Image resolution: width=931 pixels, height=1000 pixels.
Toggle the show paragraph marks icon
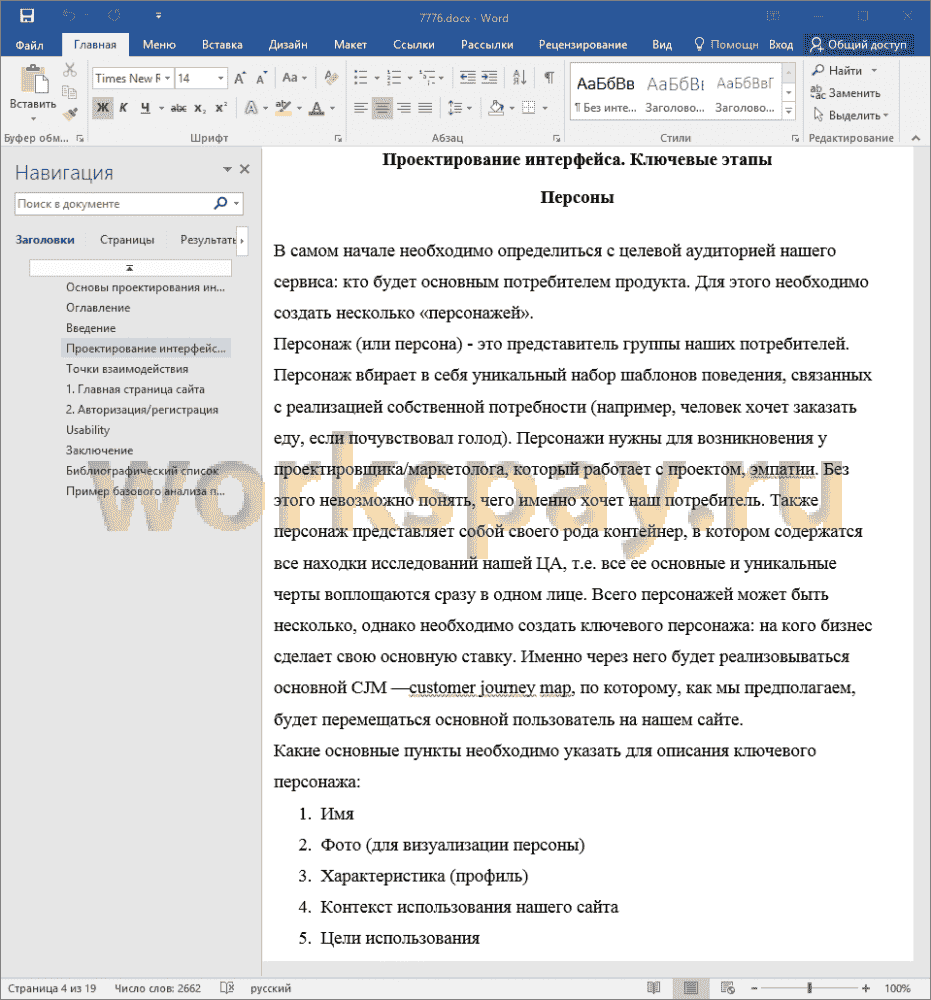(x=548, y=78)
